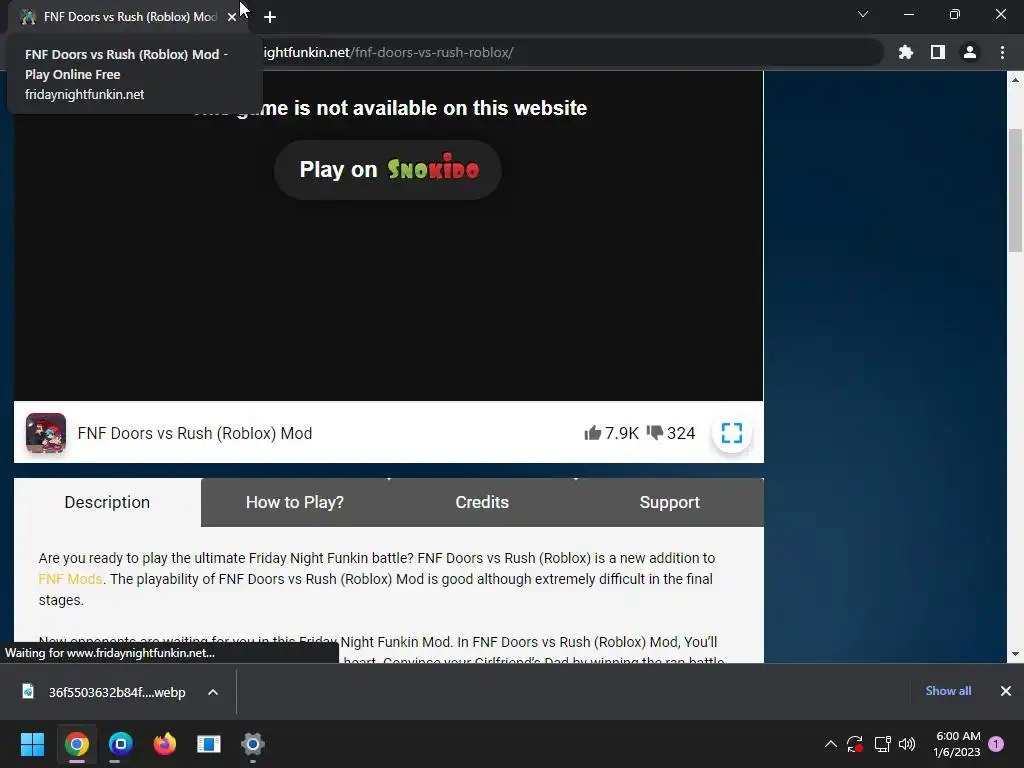The width and height of the screenshot is (1024, 768).
Task: Click the 7.9K like count
Action: tap(622, 433)
